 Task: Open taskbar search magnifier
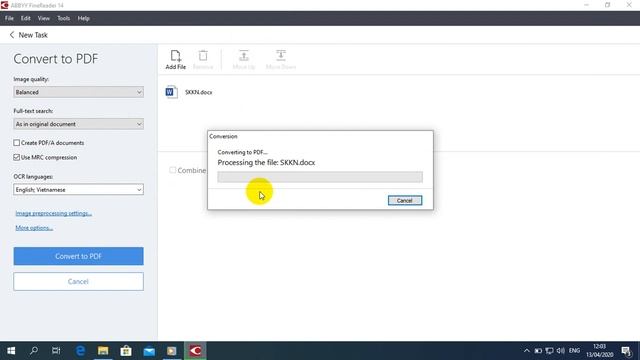coord(34,351)
